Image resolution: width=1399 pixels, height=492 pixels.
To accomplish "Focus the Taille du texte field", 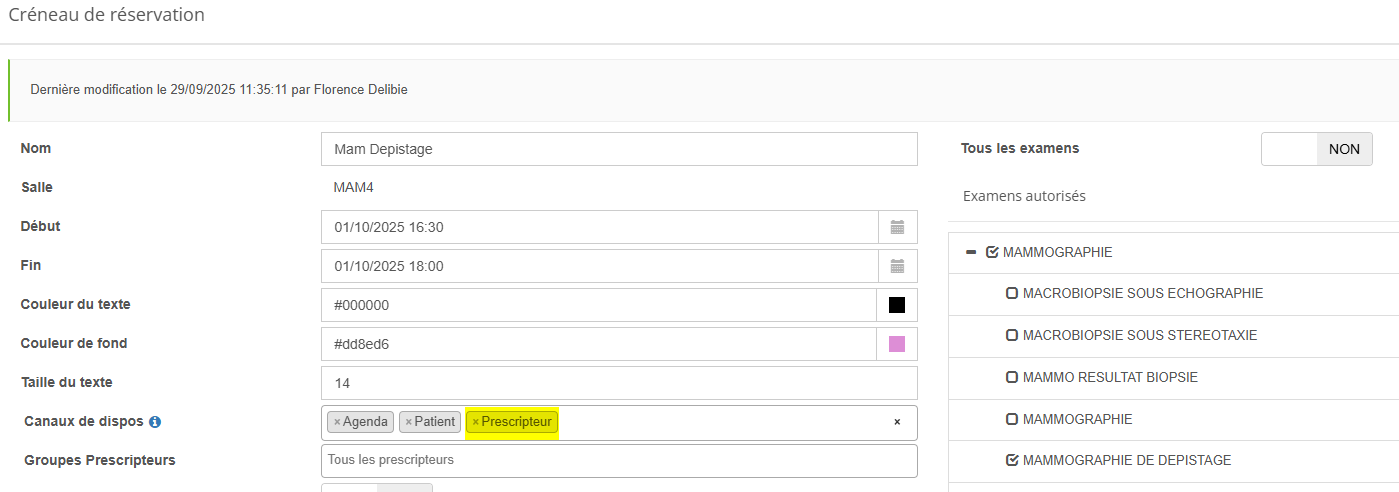I will pos(619,383).
